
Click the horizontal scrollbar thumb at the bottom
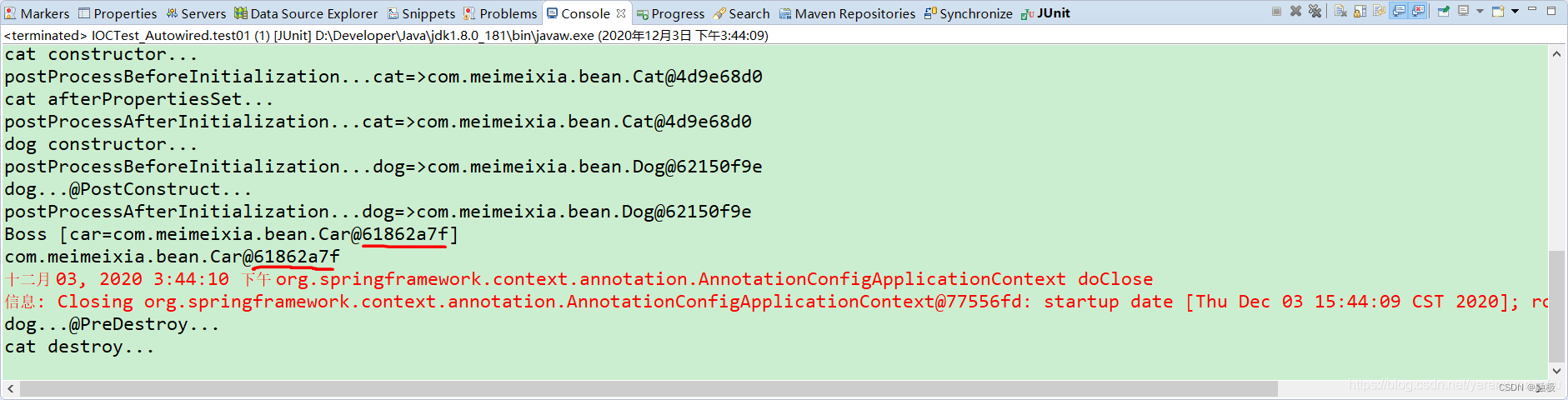tap(649, 389)
